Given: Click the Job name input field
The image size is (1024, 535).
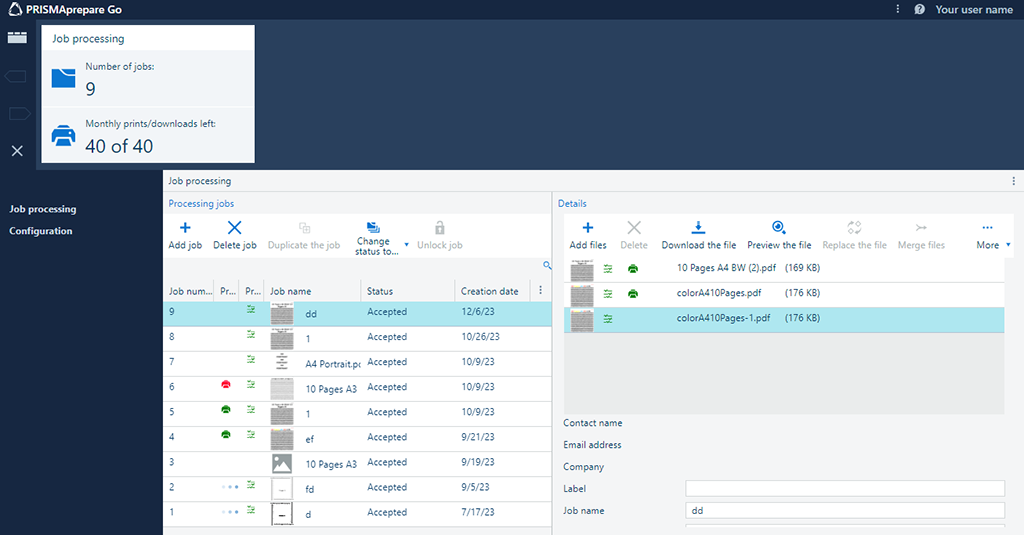Looking at the screenshot, I should pos(844,511).
